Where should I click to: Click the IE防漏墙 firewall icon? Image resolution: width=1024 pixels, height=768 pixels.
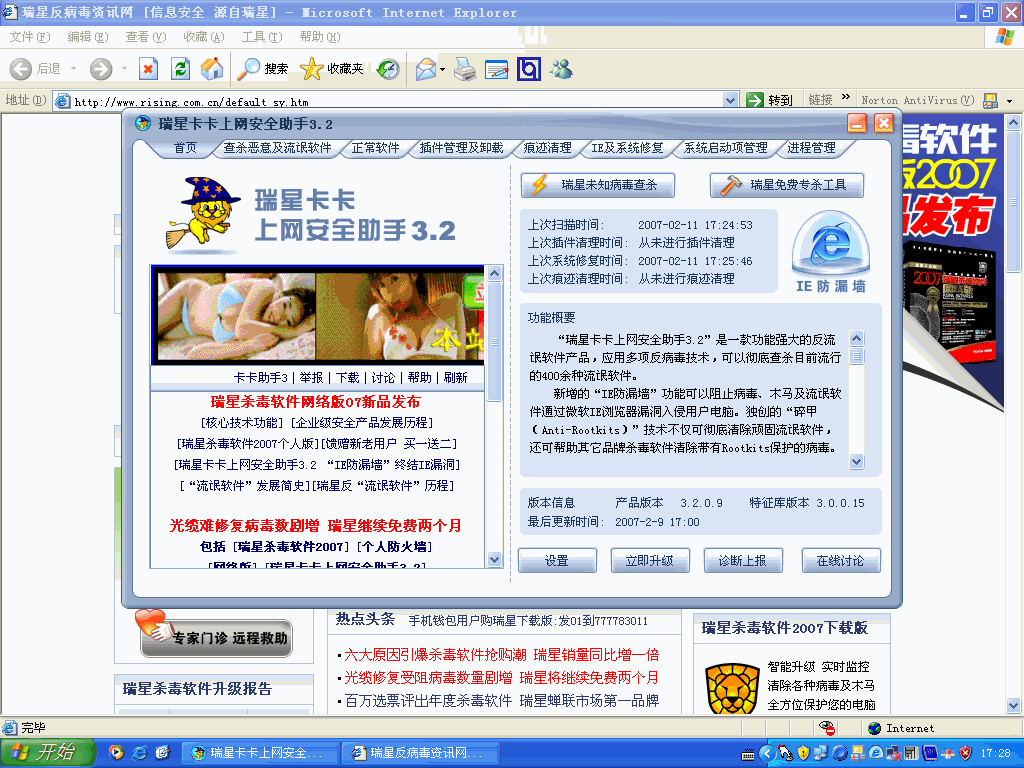[830, 251]
